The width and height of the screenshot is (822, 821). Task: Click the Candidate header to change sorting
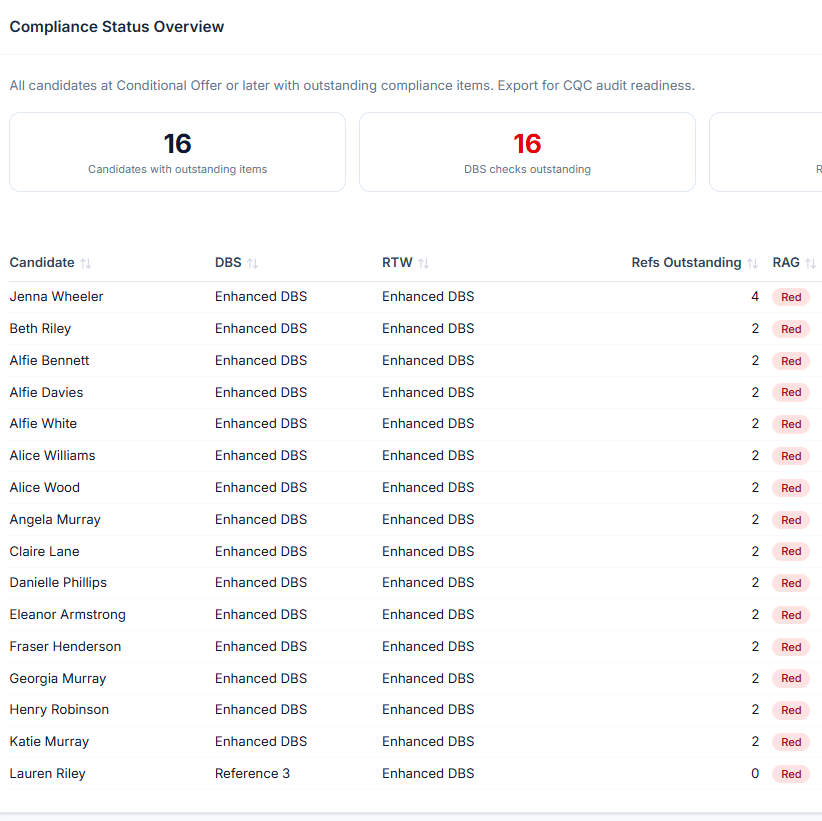[x=44, y=262]
